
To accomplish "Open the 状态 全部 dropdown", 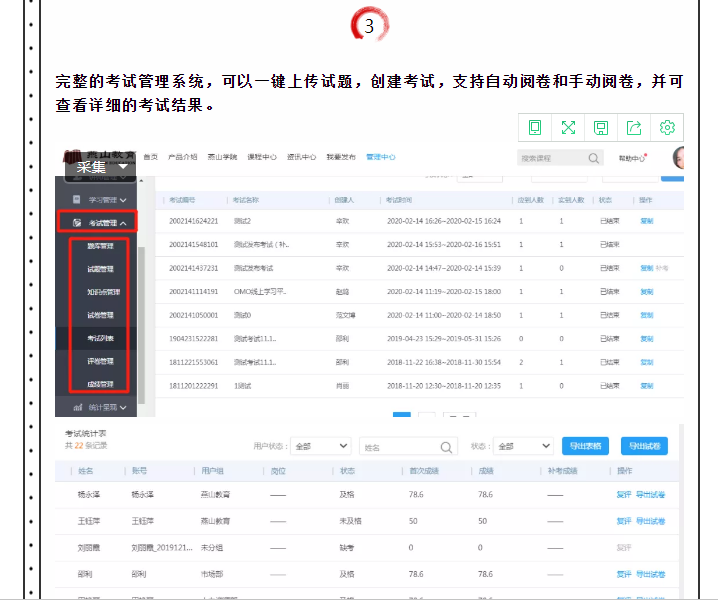I will tap(523, 446).
